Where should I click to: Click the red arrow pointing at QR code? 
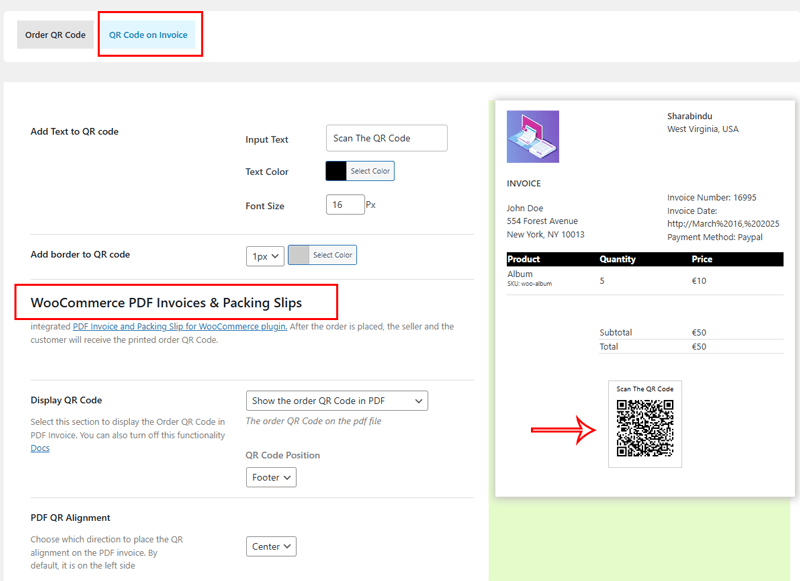(563, 430)
